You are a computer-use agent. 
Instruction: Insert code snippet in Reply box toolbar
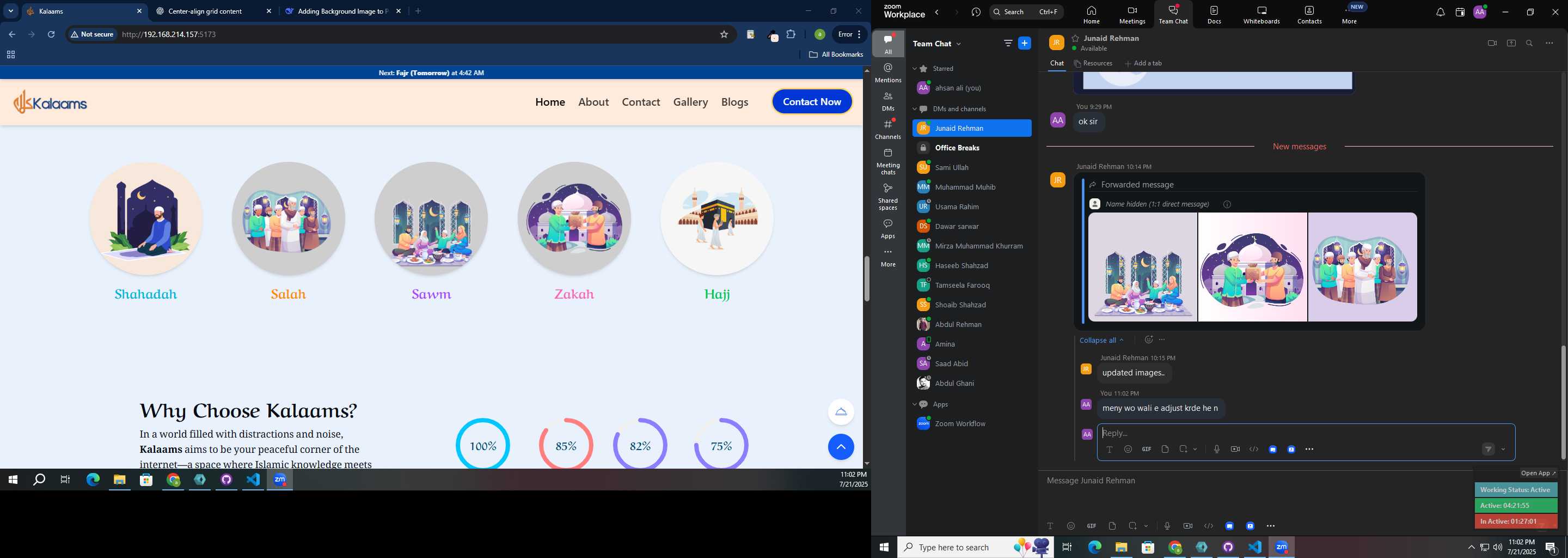click(1254, 450)
